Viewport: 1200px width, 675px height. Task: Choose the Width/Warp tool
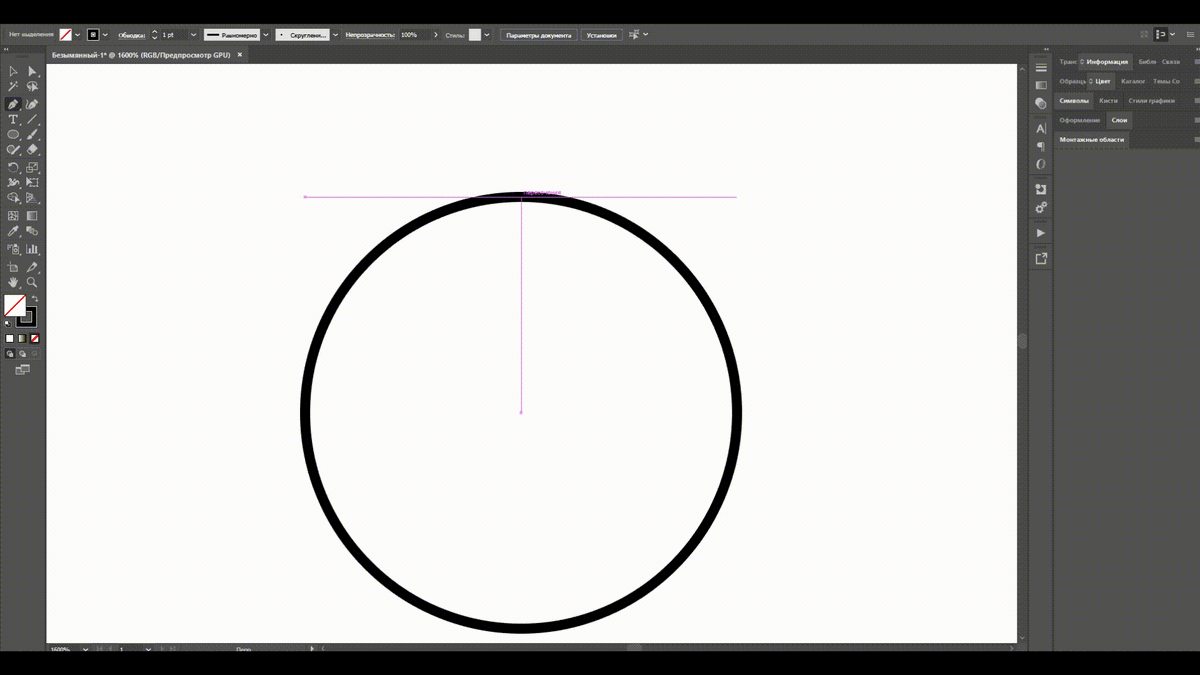click(x=13, y=182)
